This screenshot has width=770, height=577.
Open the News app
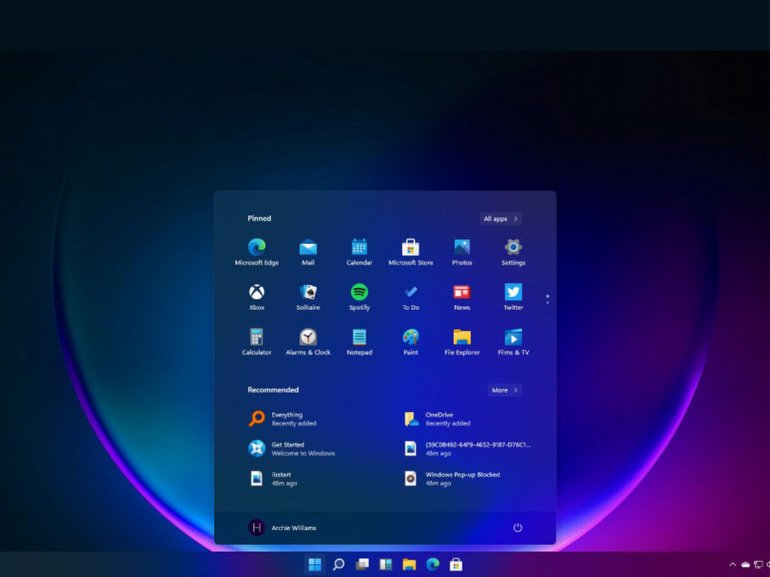click(x=462, y=297)
